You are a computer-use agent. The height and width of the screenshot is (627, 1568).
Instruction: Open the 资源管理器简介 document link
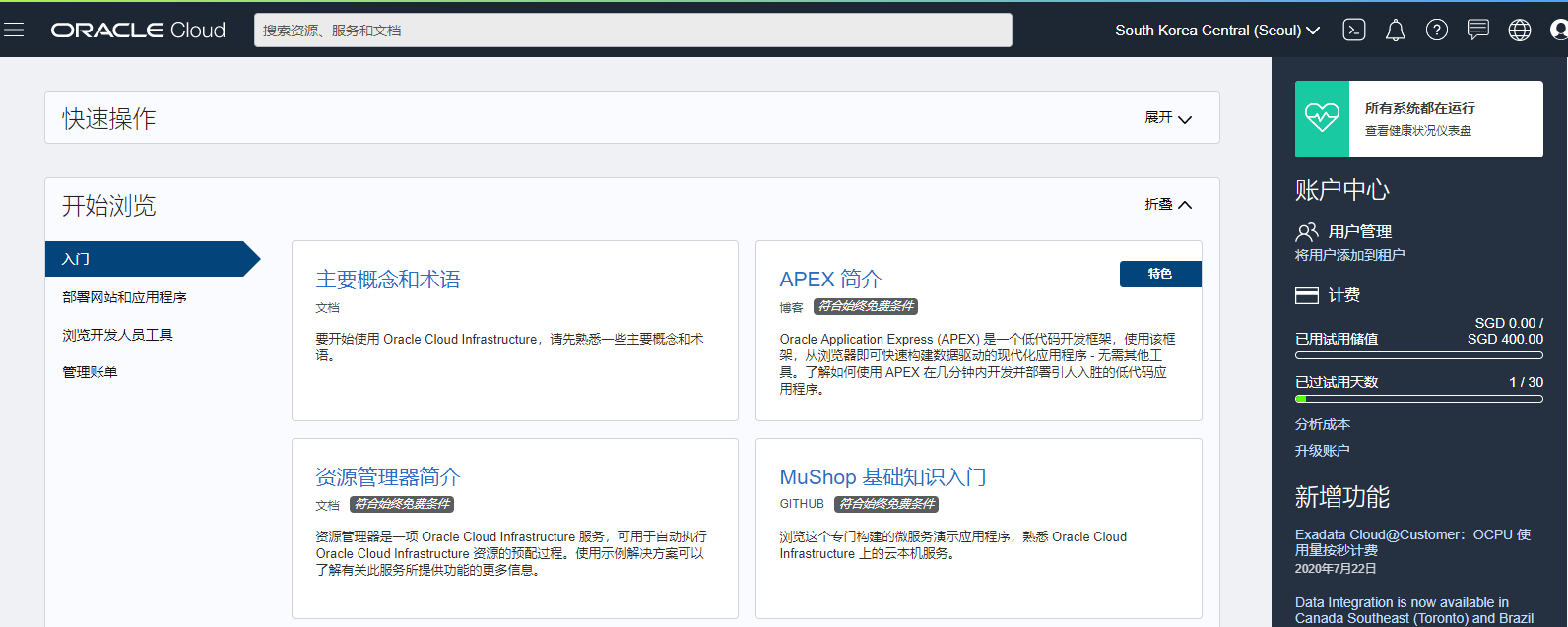click(388, 477)
